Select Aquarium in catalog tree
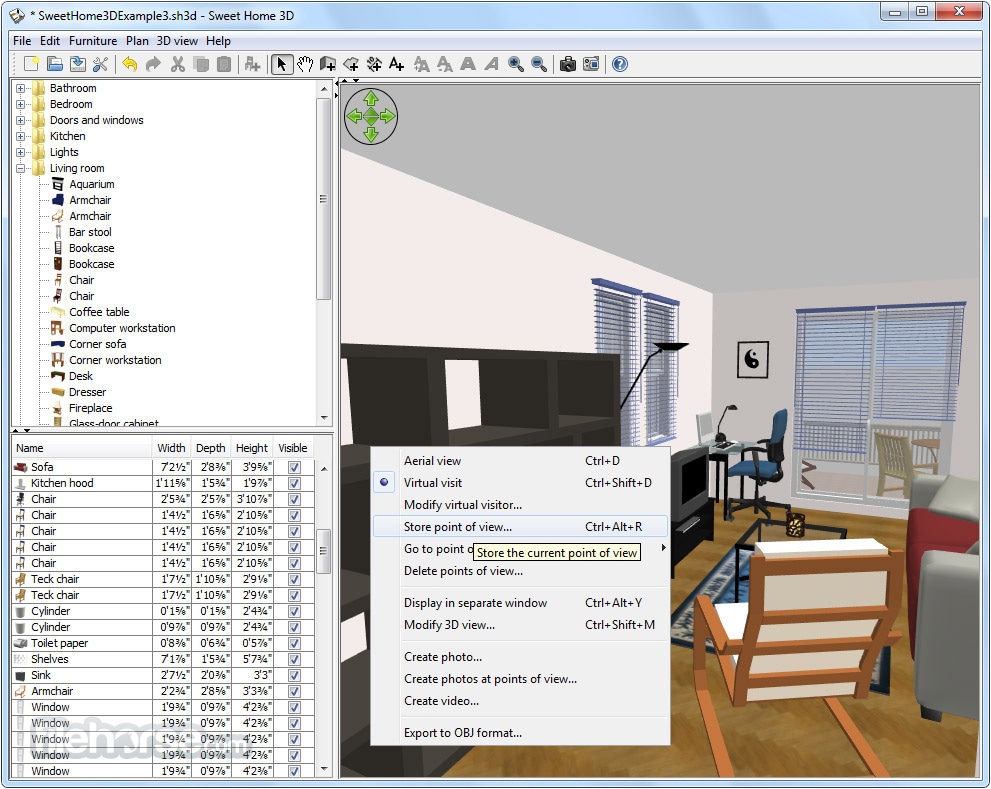Image resolution: width=991 pixels, height=789 pixels. 92,184
